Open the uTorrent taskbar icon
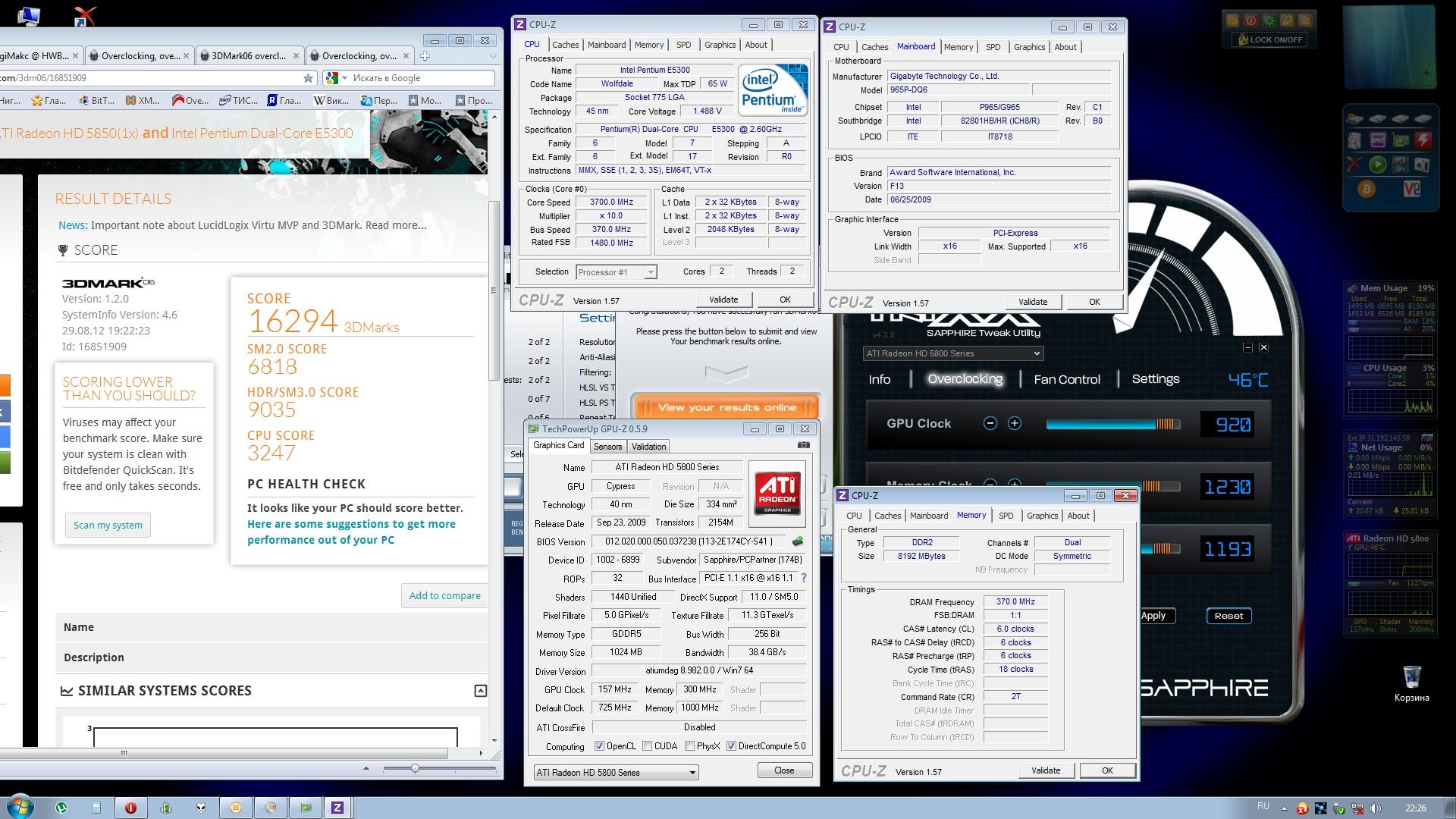The height and width of the screenshot is (819, 1456). tap(61, 808)
